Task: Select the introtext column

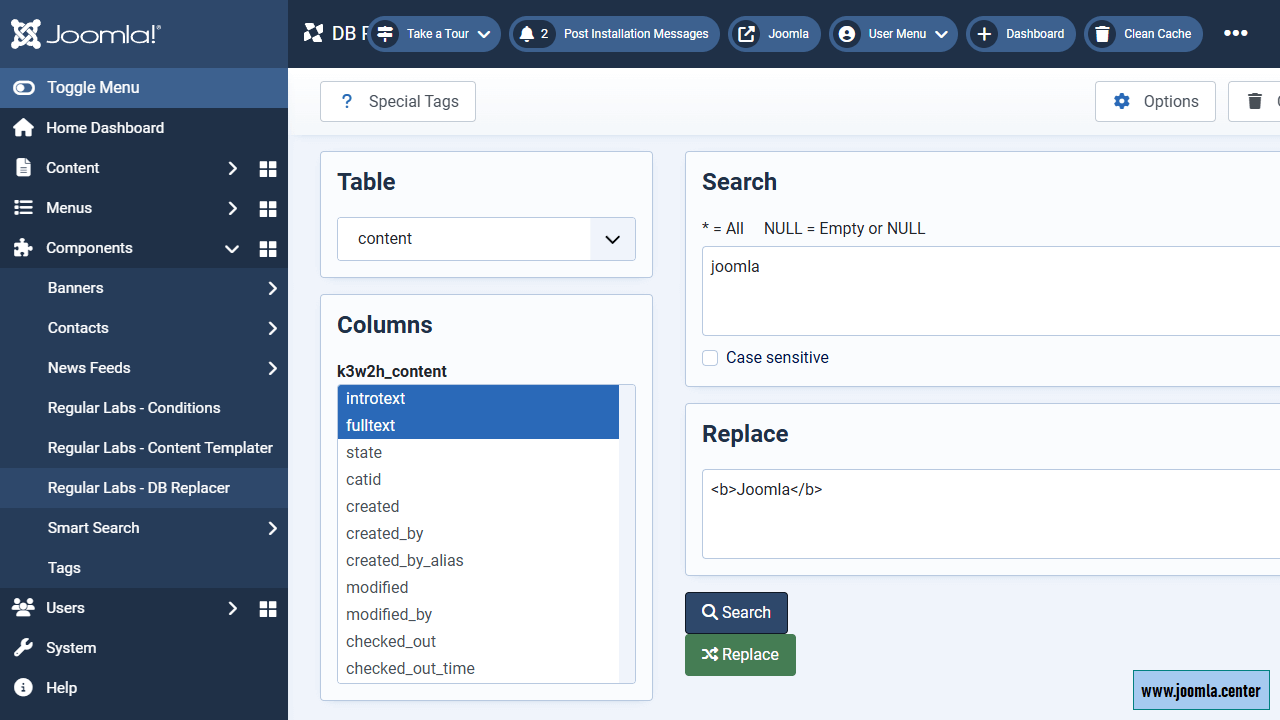Action: pos(478,398)
